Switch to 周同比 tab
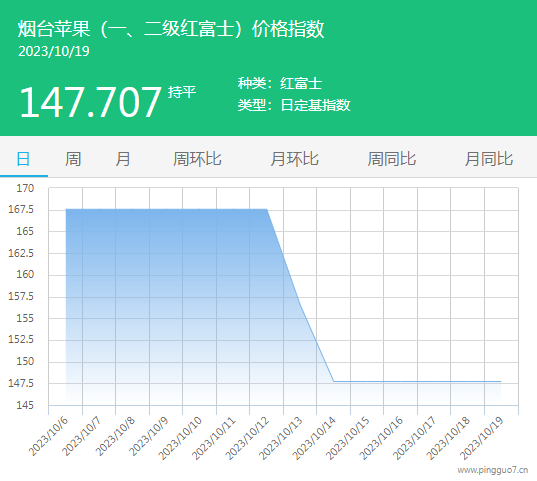The width and height of the screenshot is (537, 481). (x=391, y=159)
